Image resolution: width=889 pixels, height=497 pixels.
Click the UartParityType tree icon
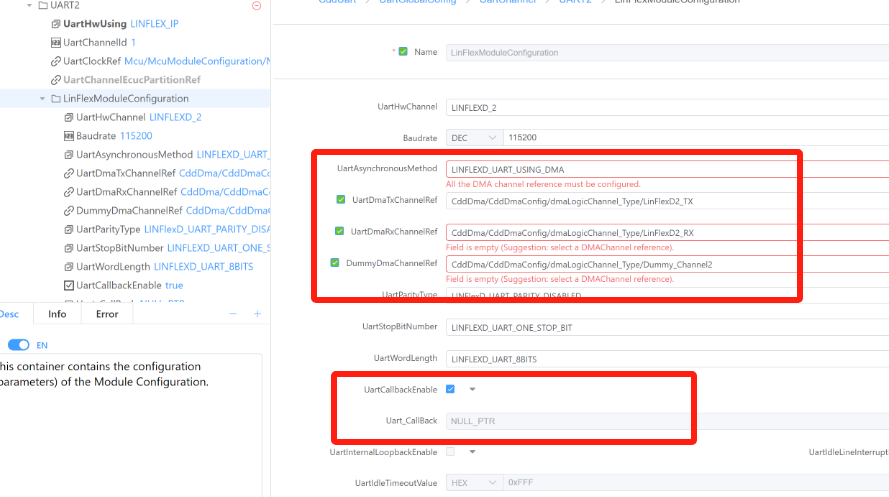(69, 230)
